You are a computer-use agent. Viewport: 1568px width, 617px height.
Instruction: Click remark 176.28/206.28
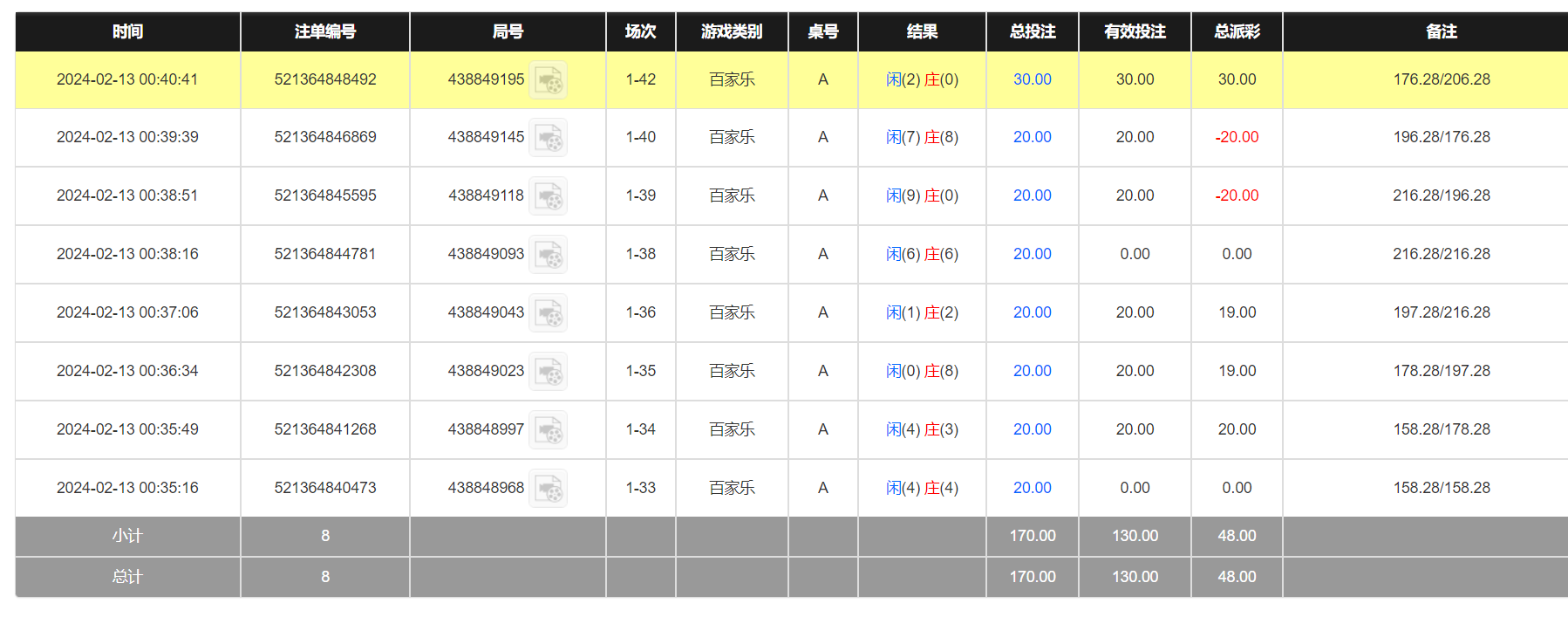pos(1442,79)
